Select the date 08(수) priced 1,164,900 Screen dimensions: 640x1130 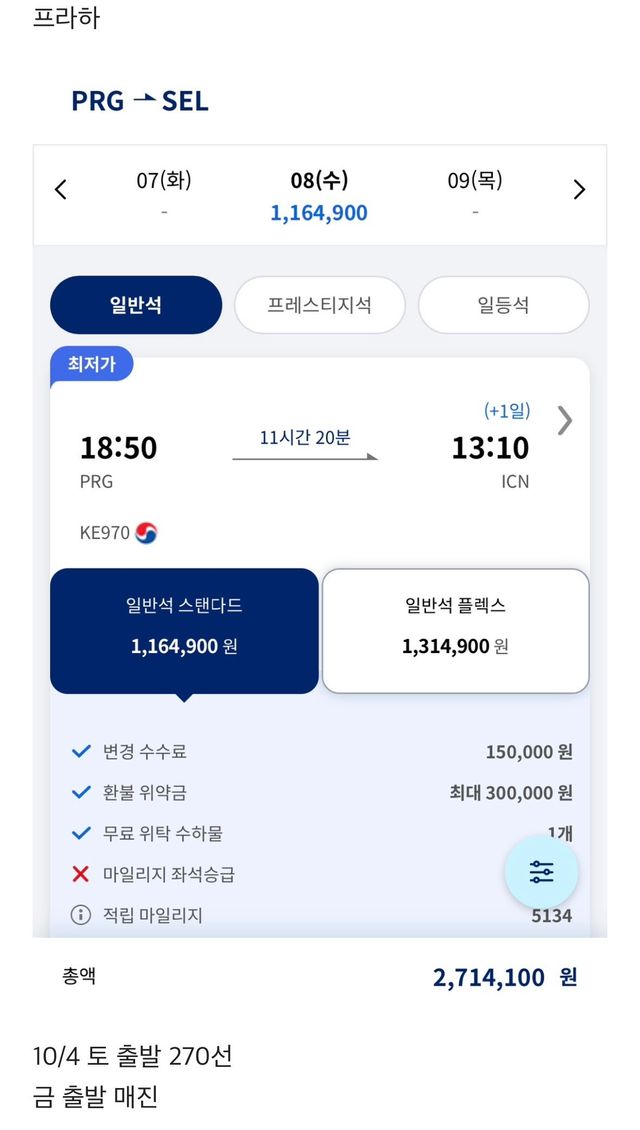(x=319, y=196)
